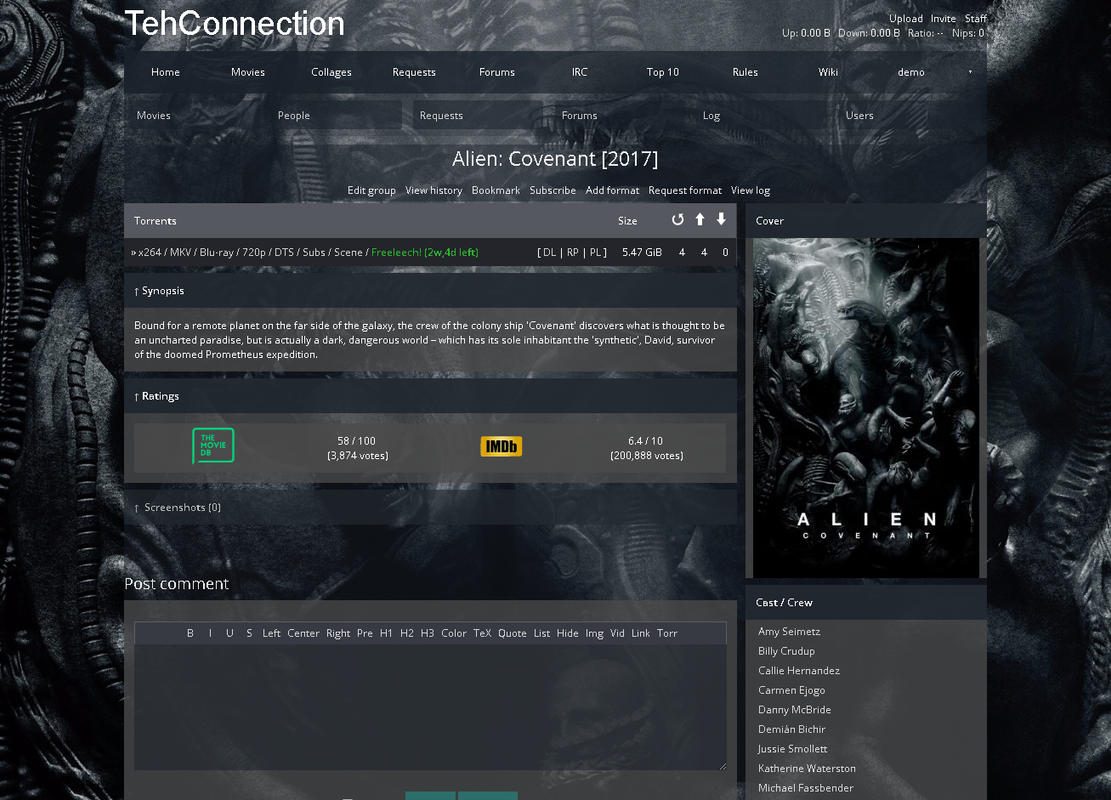Click the People search field

[x=337, y=116]
